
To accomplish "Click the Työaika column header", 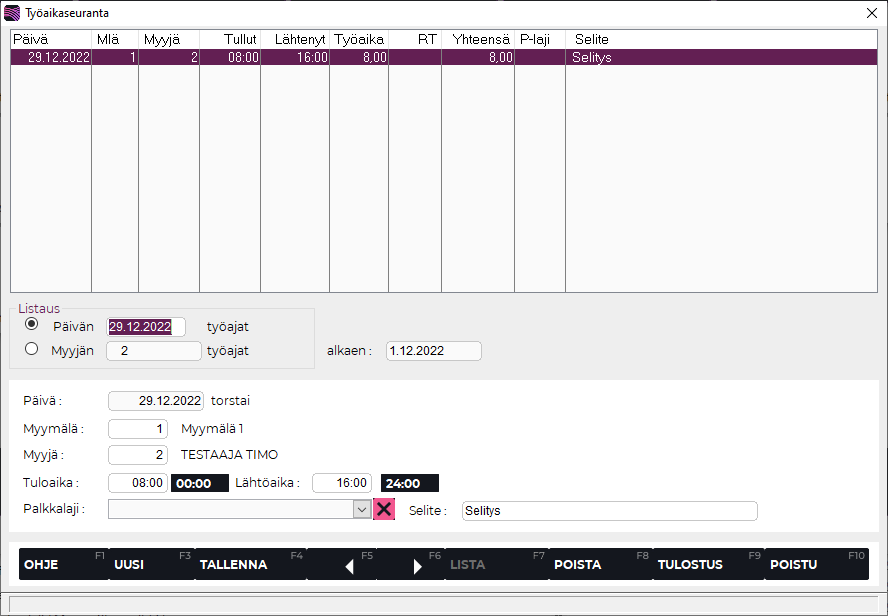I will [x=358, y=39].
